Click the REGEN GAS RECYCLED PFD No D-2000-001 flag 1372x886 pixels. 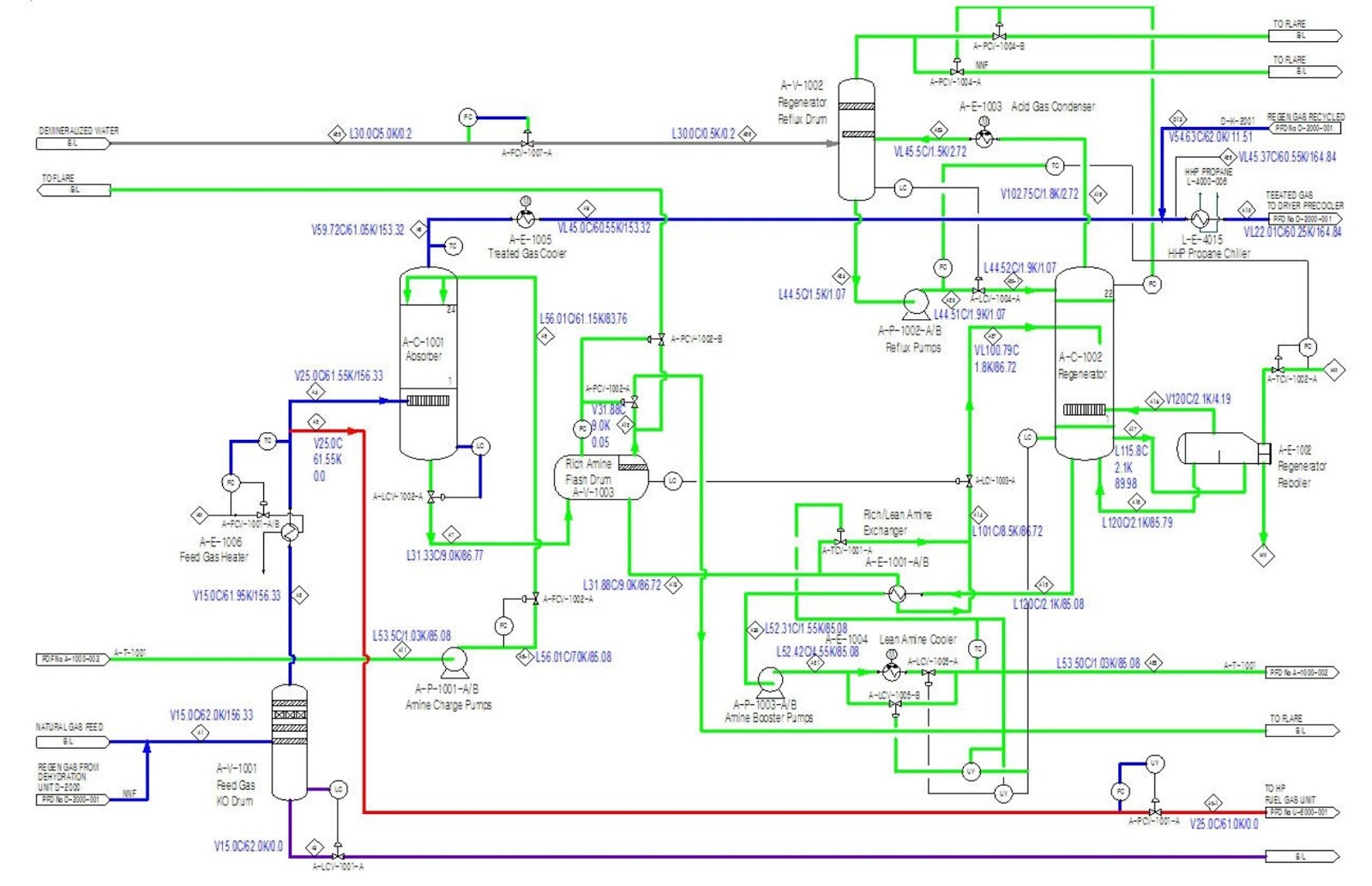(x=1304, y=128)
